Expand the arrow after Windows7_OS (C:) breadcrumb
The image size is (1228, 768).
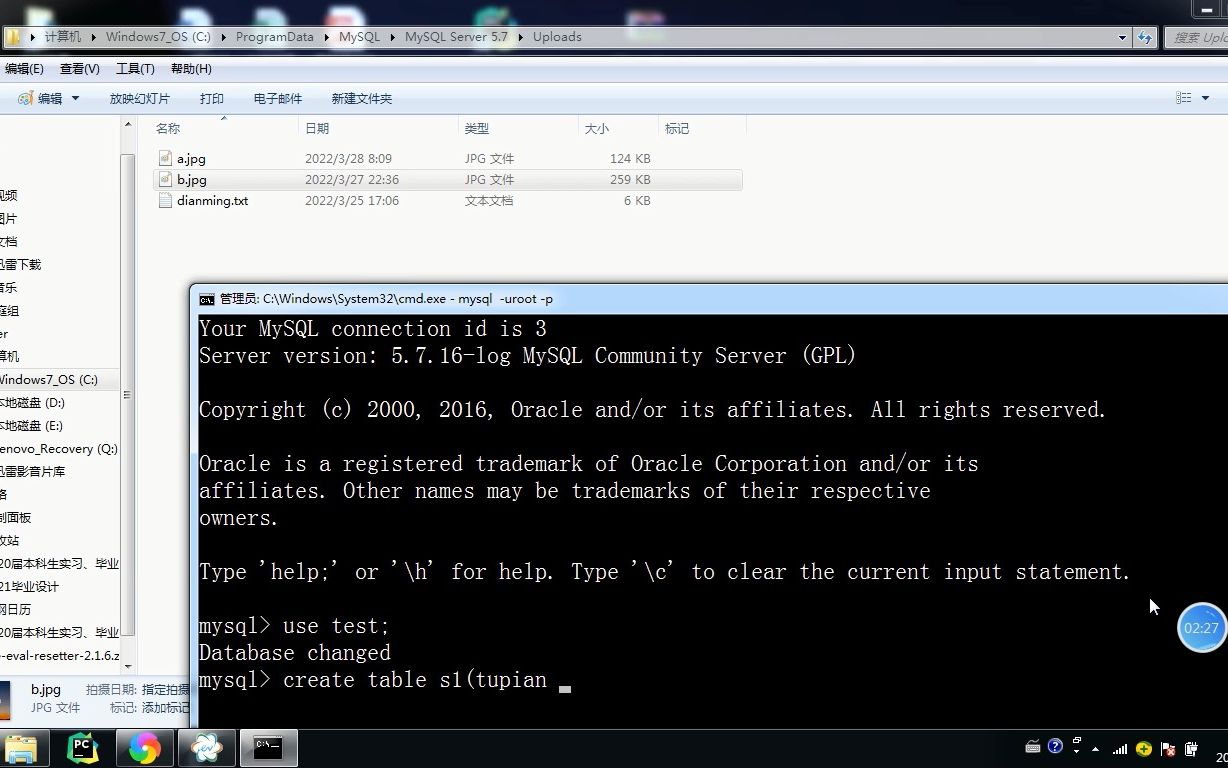point(223,37)
